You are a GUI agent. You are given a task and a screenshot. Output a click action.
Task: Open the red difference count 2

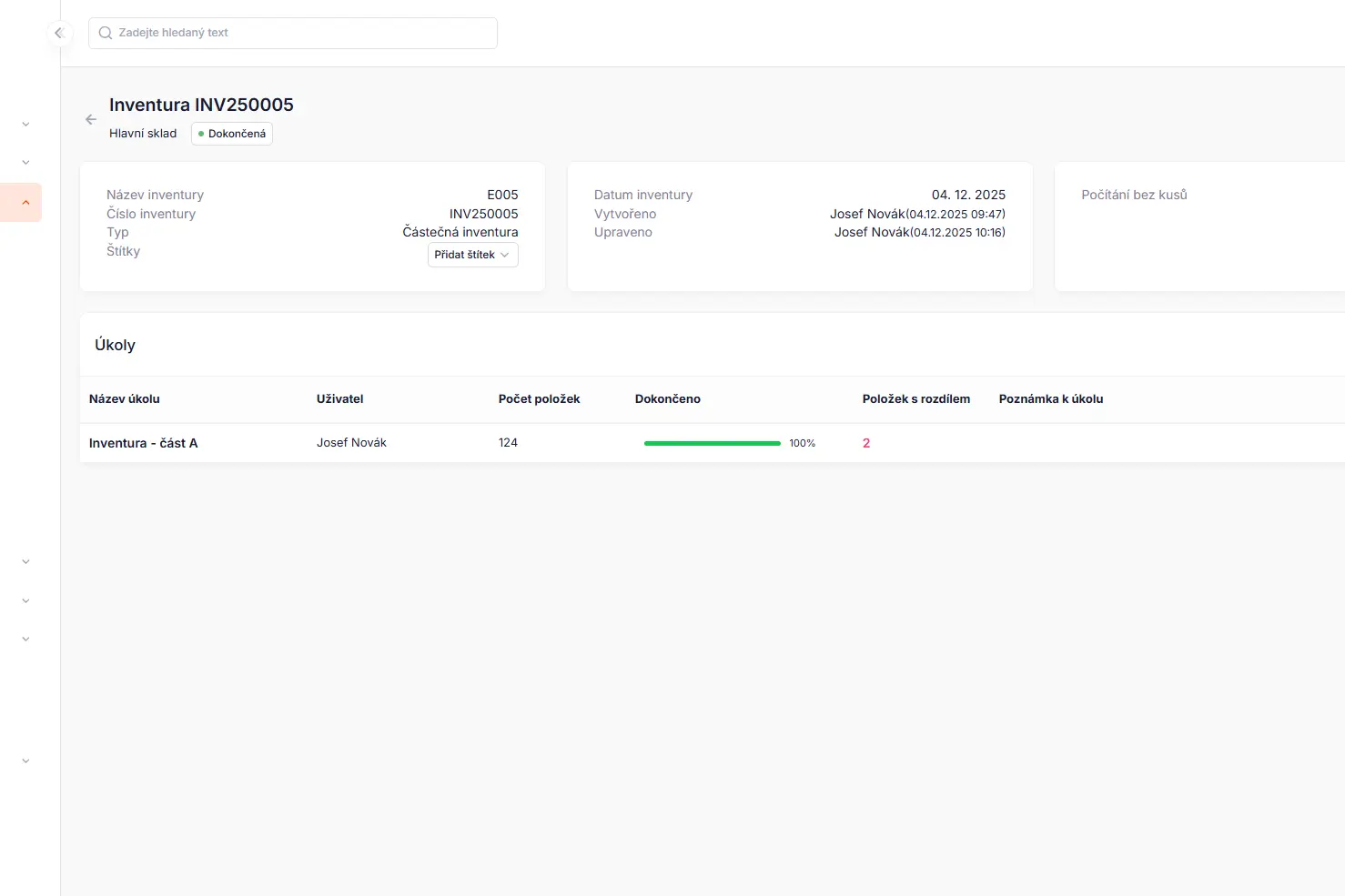[865, 443]
